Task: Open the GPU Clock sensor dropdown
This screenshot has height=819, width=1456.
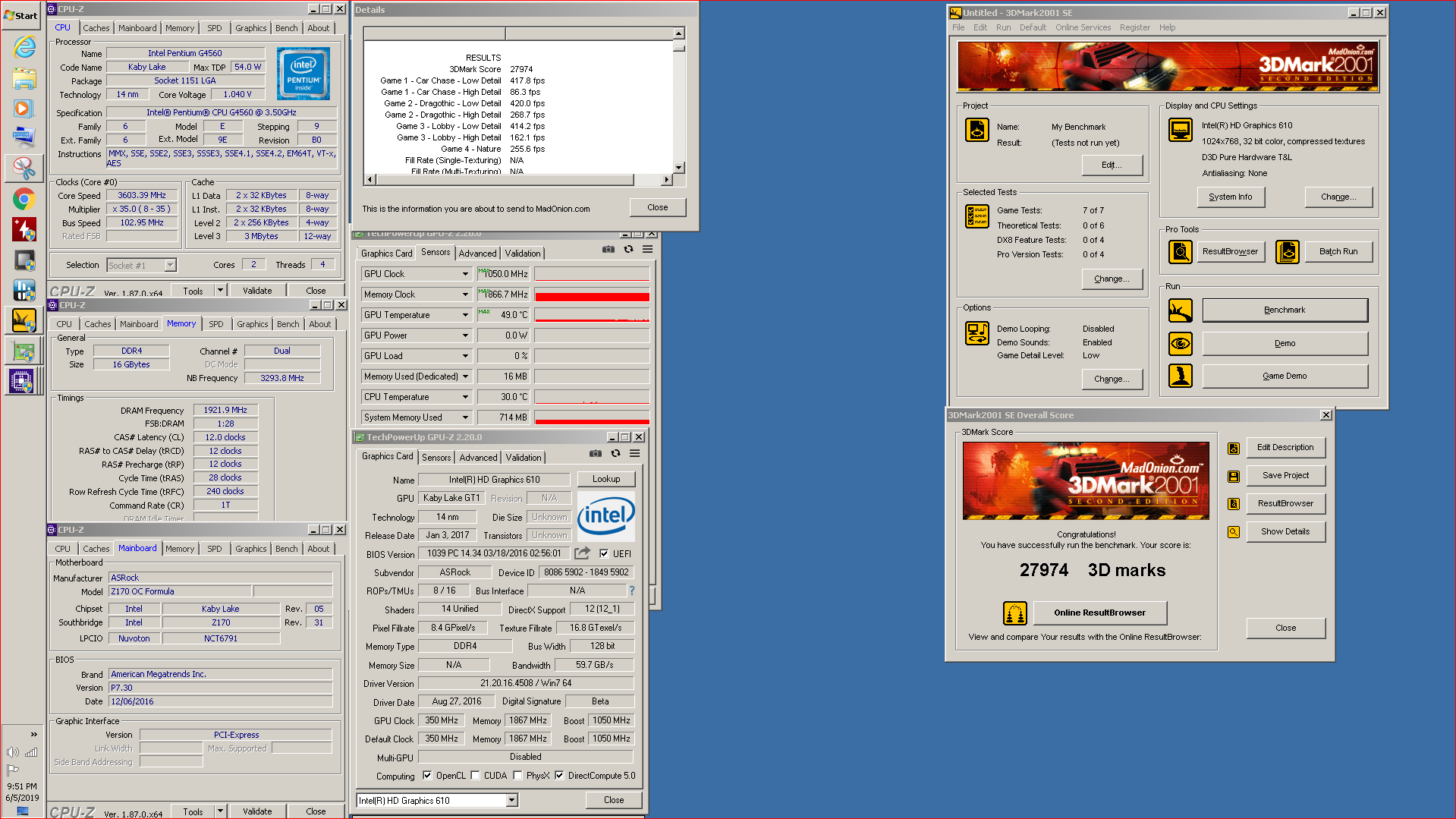Action: click(x=465, y=274)
